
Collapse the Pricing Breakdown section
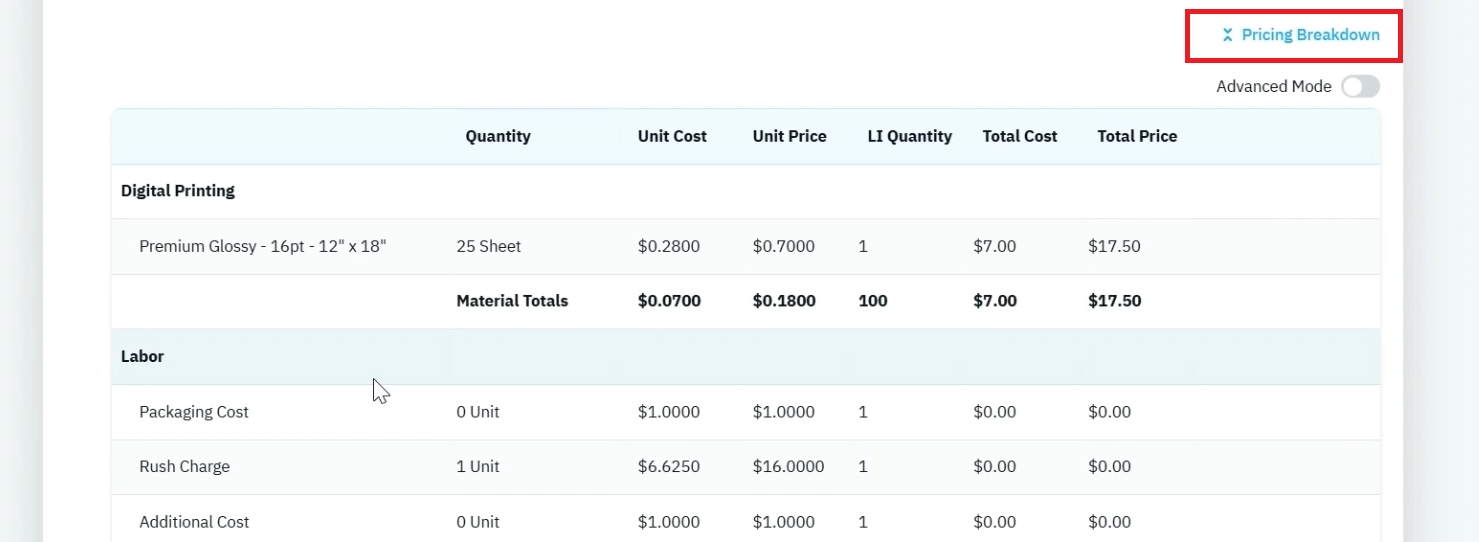point(1300,35)
